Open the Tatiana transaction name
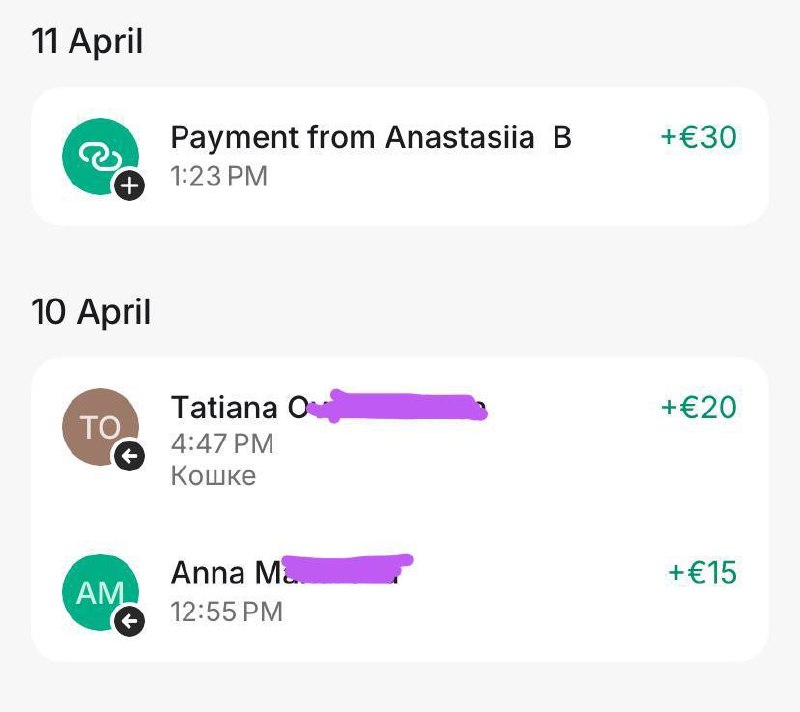The height and width of the screenshot is (712, 800). tap(238, 407)
